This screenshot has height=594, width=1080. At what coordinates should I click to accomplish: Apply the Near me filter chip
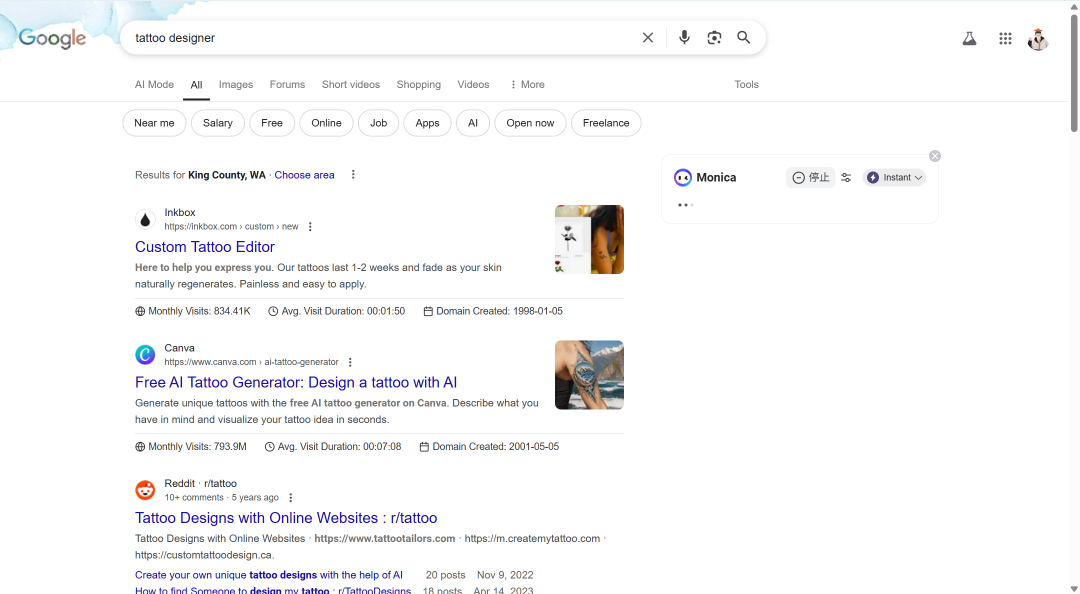pyautogui.click(x=154, y=123)
